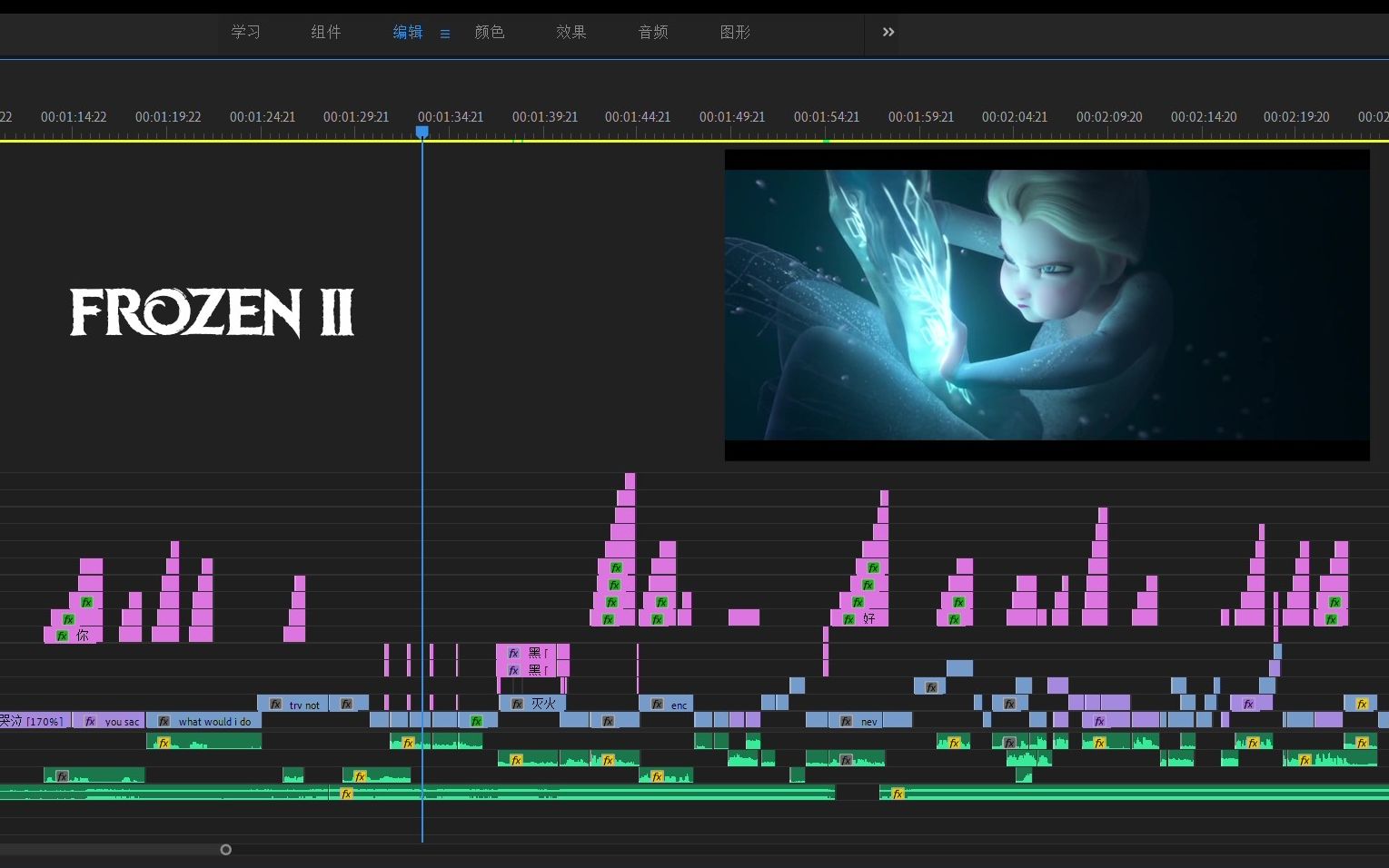Screen dimensions: 1389x868
Task: Click fx badge on 'enc' clip
Action: 657,705
